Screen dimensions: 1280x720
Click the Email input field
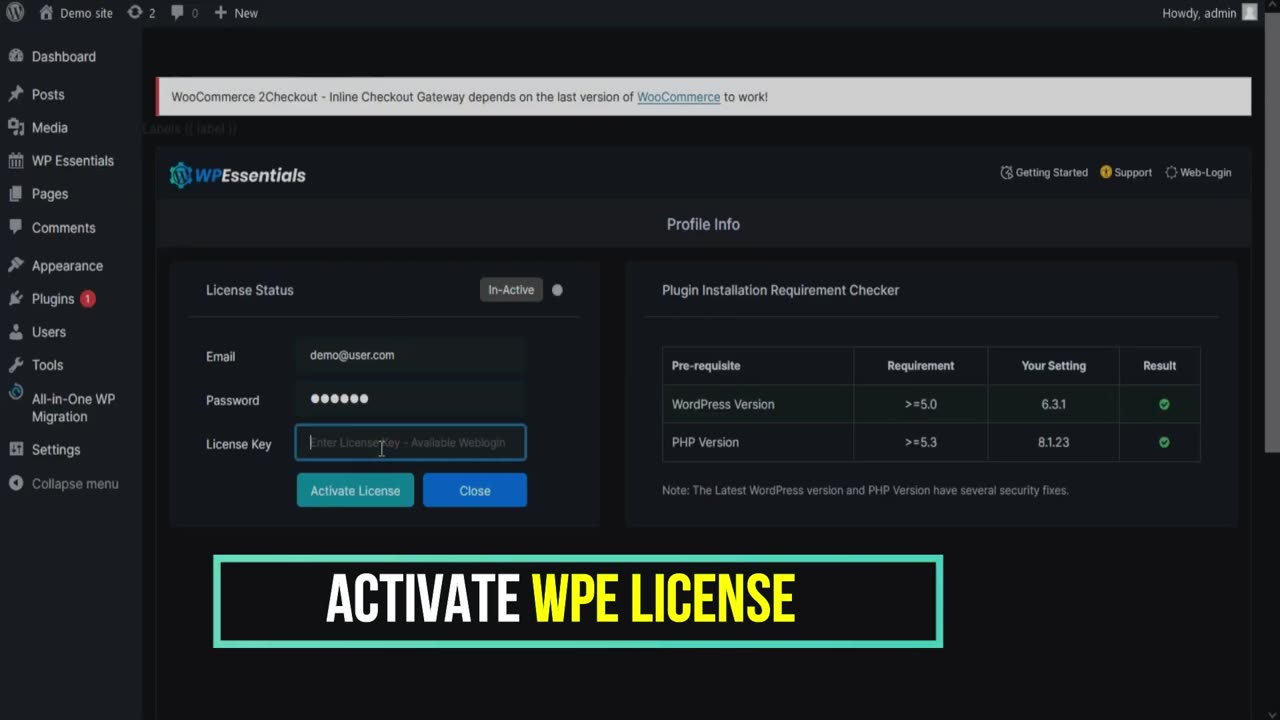pos(411,355)
